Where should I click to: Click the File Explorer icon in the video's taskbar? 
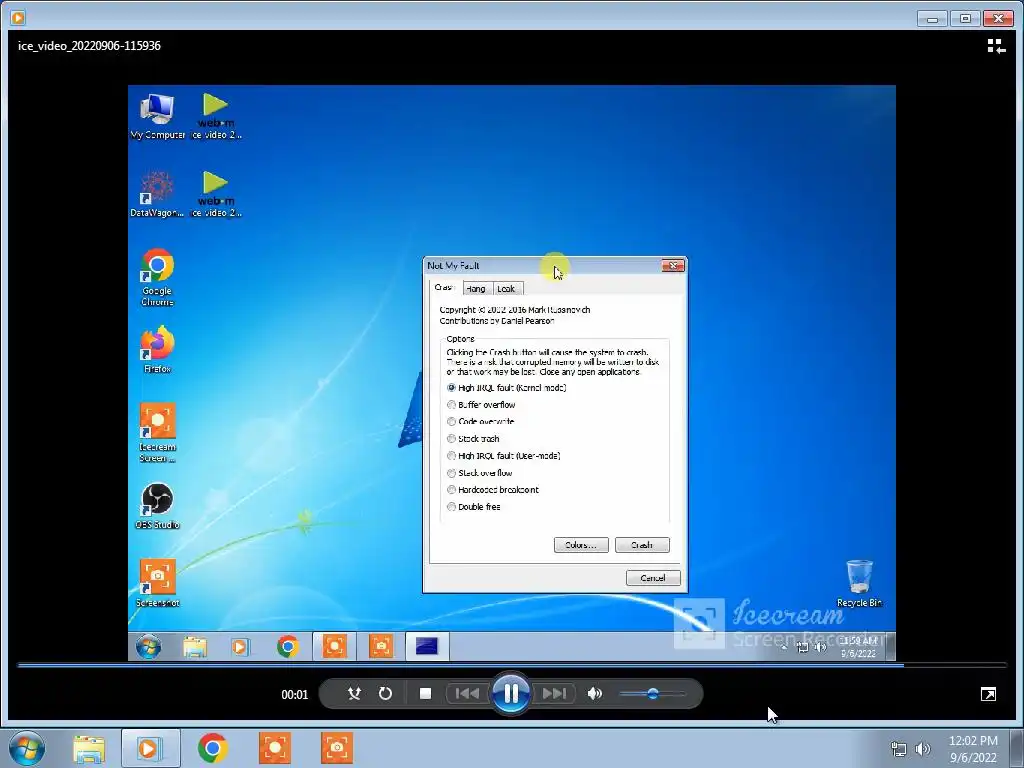(x=195, y=647)
